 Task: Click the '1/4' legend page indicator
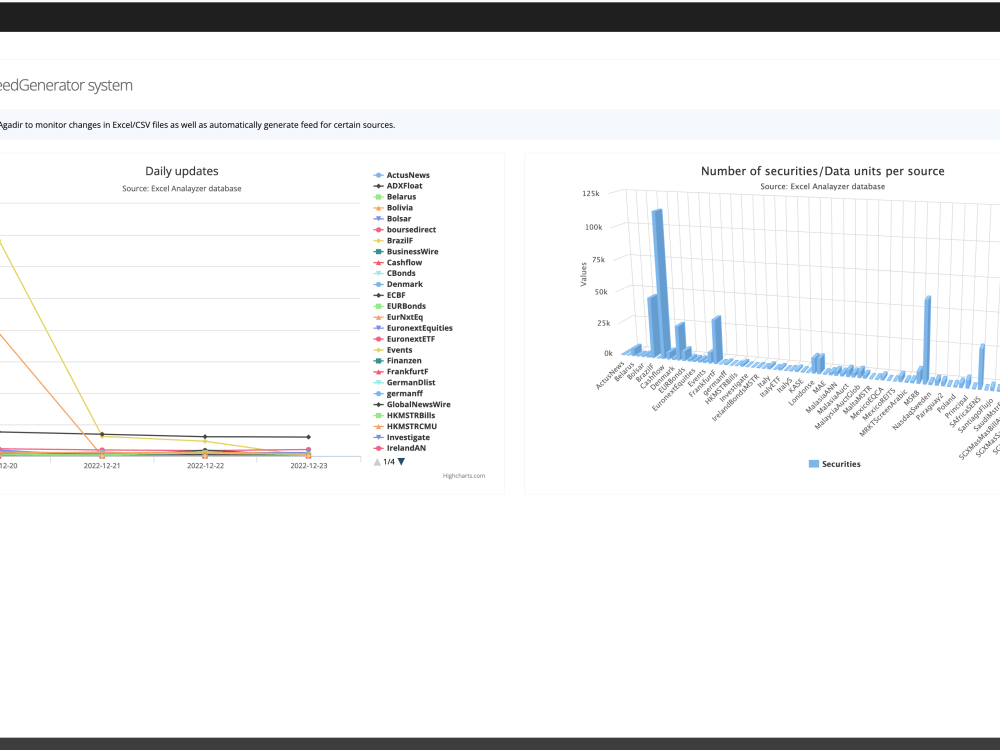389,462
